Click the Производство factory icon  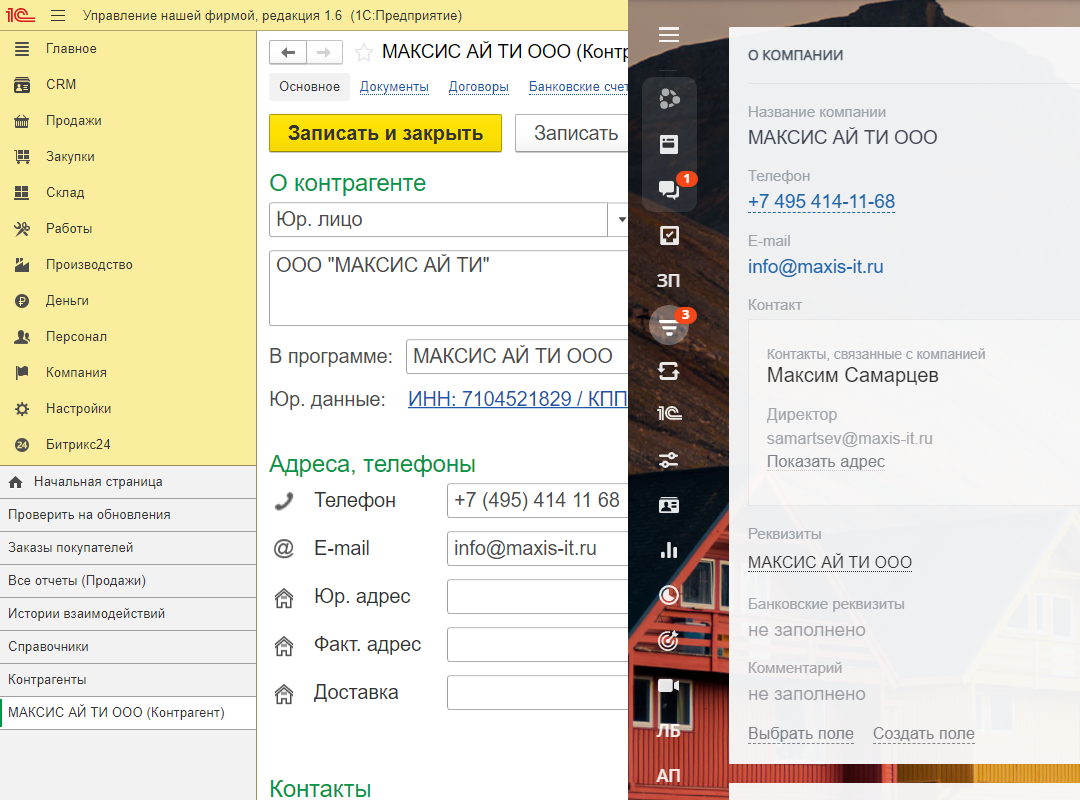pyautogui.click(x=22, y=265)
